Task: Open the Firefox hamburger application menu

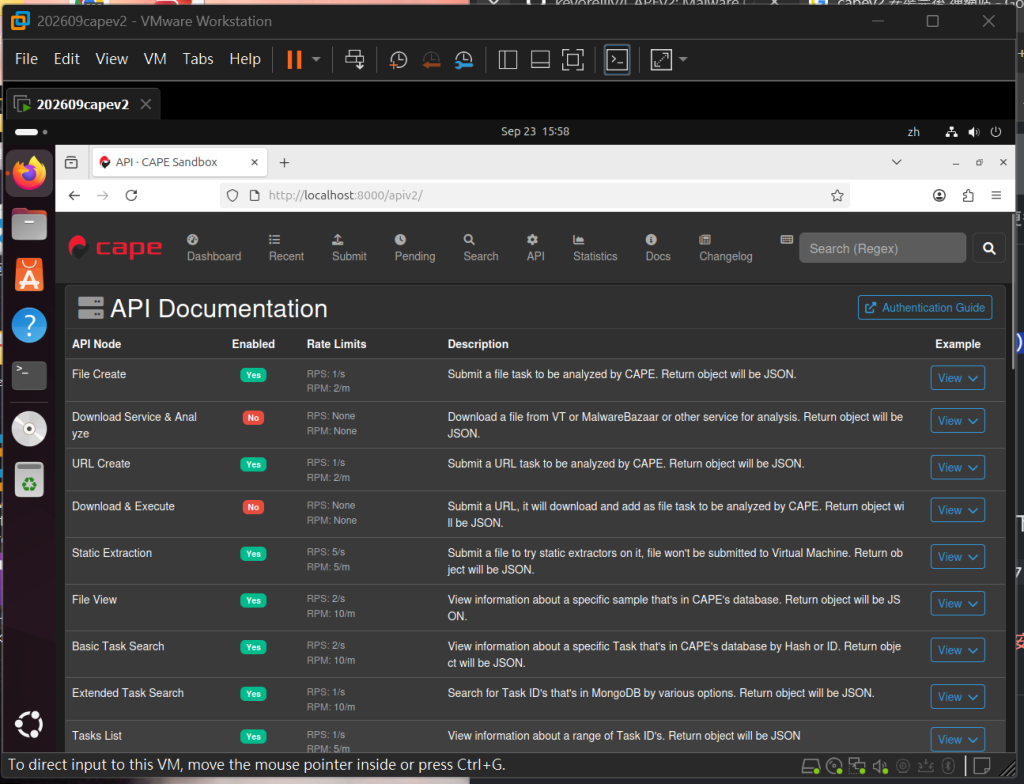Action: tap(996, 195)
